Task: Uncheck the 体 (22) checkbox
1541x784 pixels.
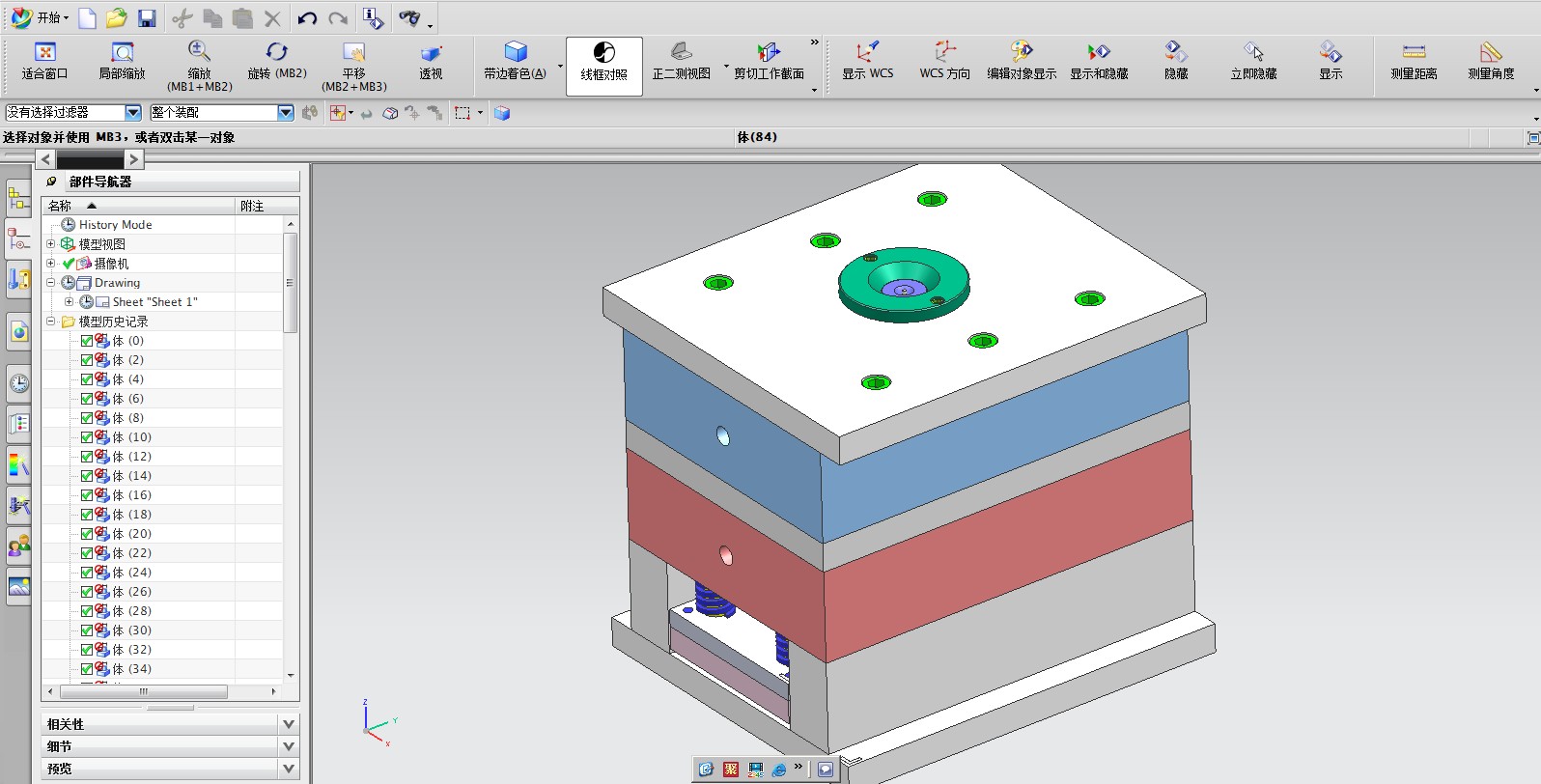Action: tap(87, 553)
